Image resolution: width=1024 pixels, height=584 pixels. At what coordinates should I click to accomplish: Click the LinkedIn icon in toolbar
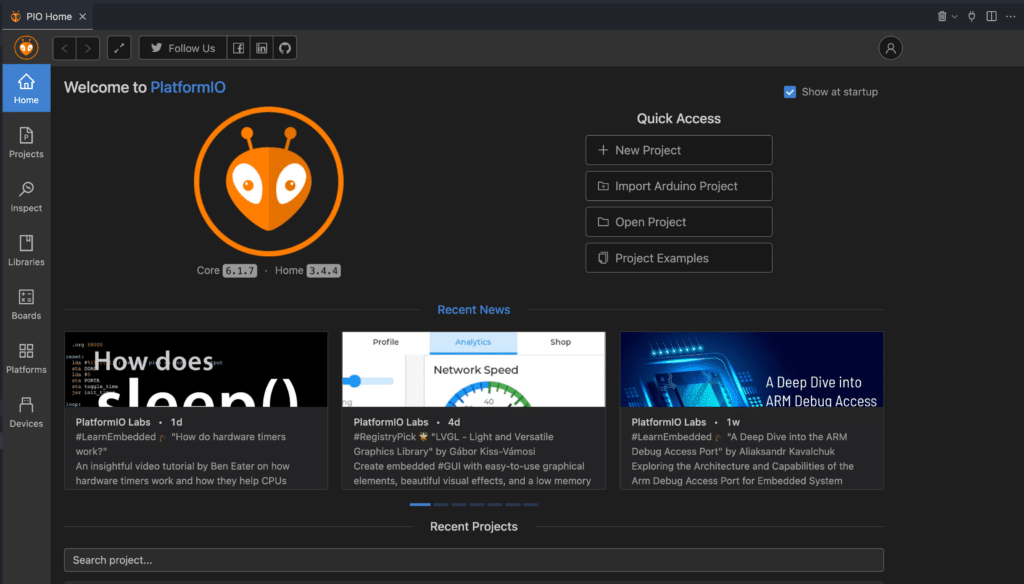pos(262,48)
